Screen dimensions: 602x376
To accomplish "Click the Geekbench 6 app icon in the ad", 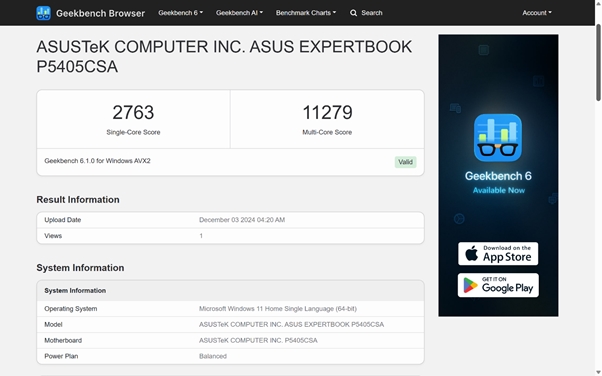I will tap(498, 137).
